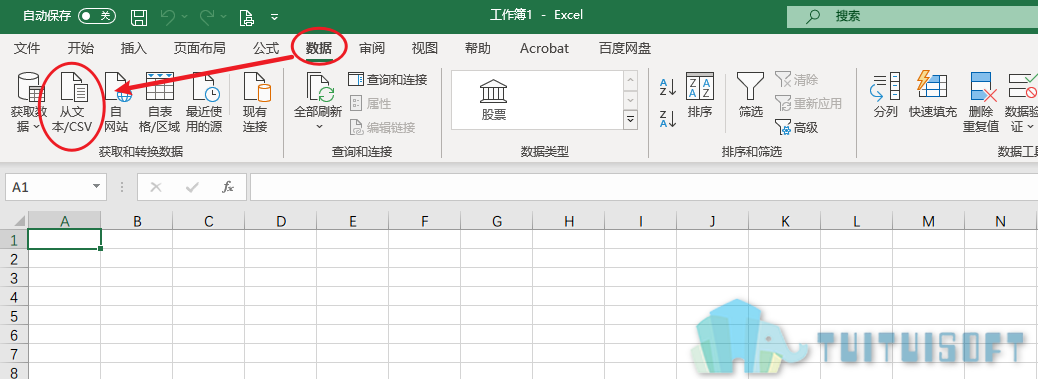This screenshot has height=379, width=1038.
Task: Switch to the 审阅 tab
Action: [x=372, y=48]
